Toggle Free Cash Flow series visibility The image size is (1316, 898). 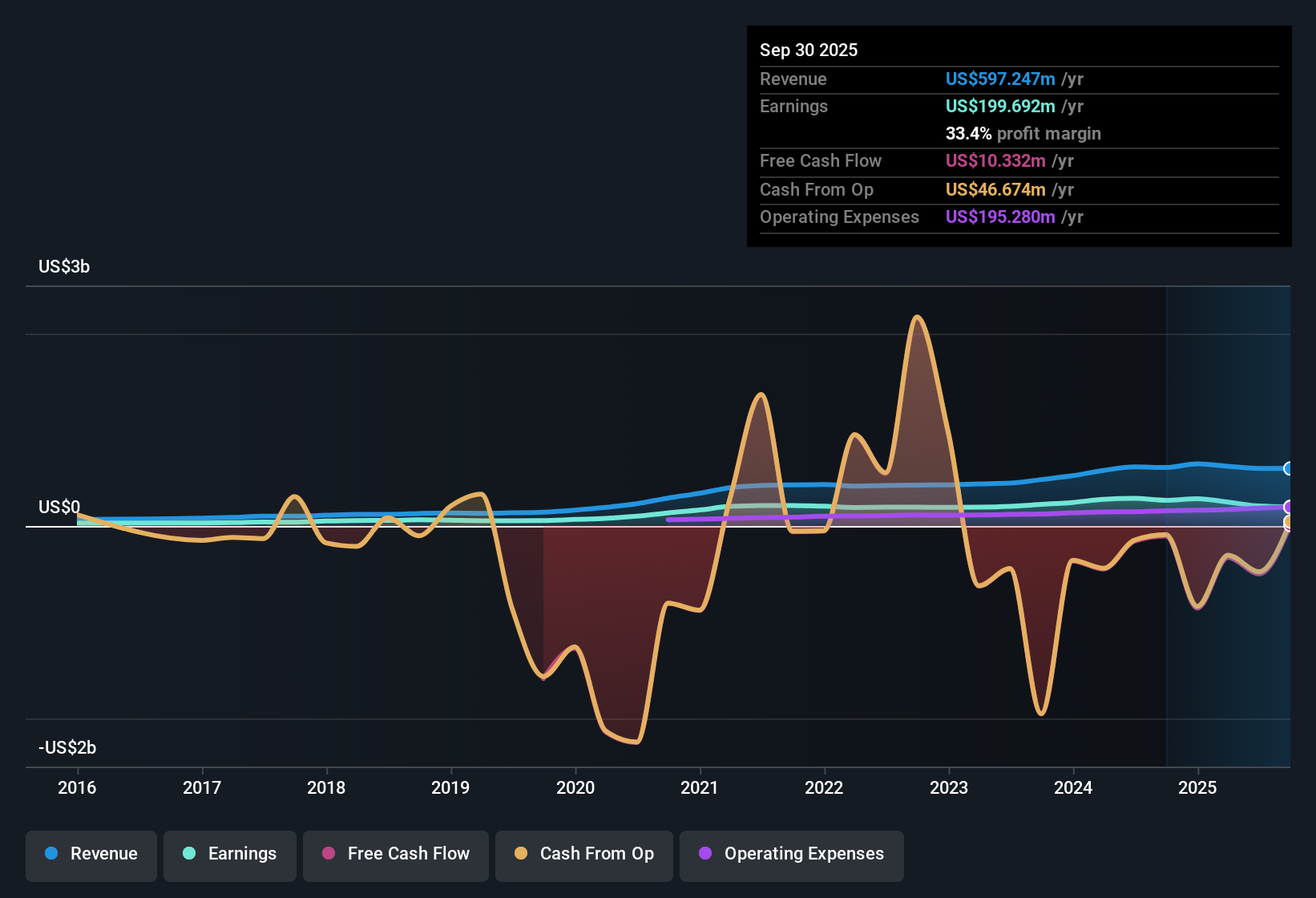pyautogui.click(x=395, y=855)
